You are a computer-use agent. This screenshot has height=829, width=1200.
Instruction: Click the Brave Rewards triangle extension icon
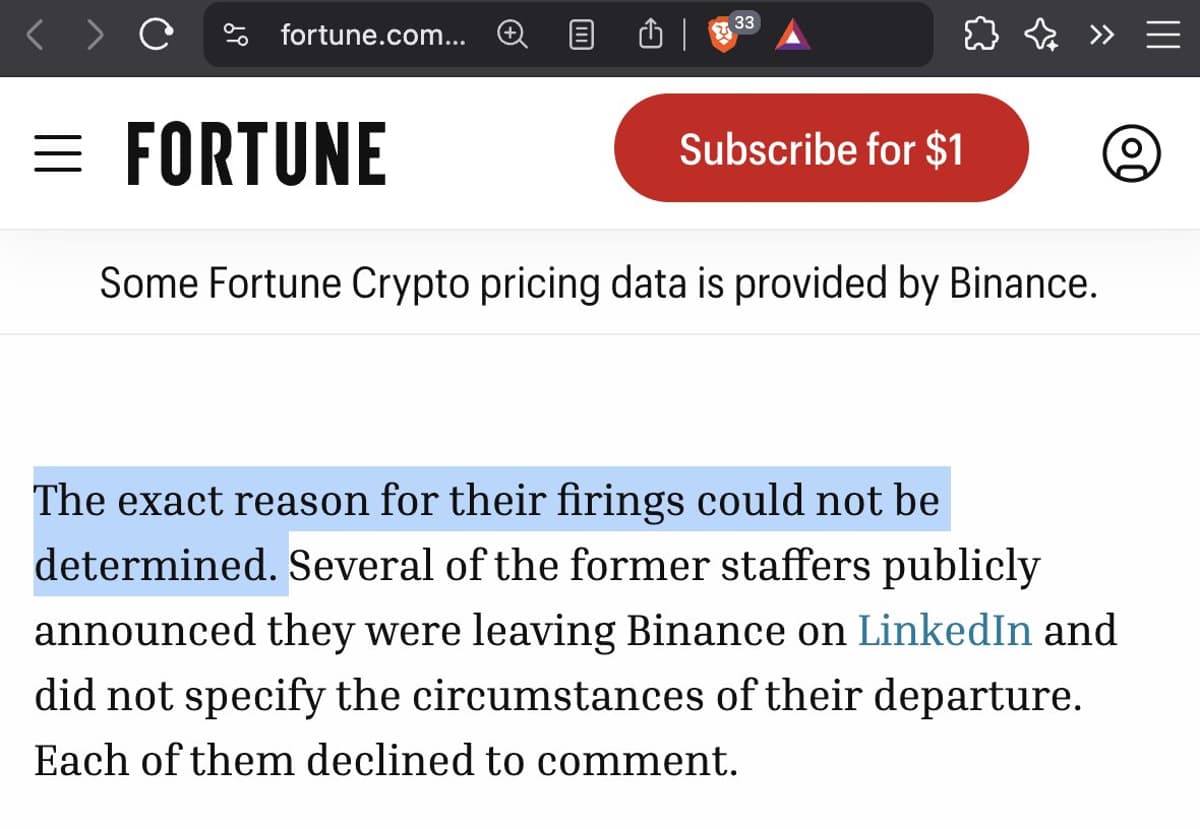tap(790, 36)
